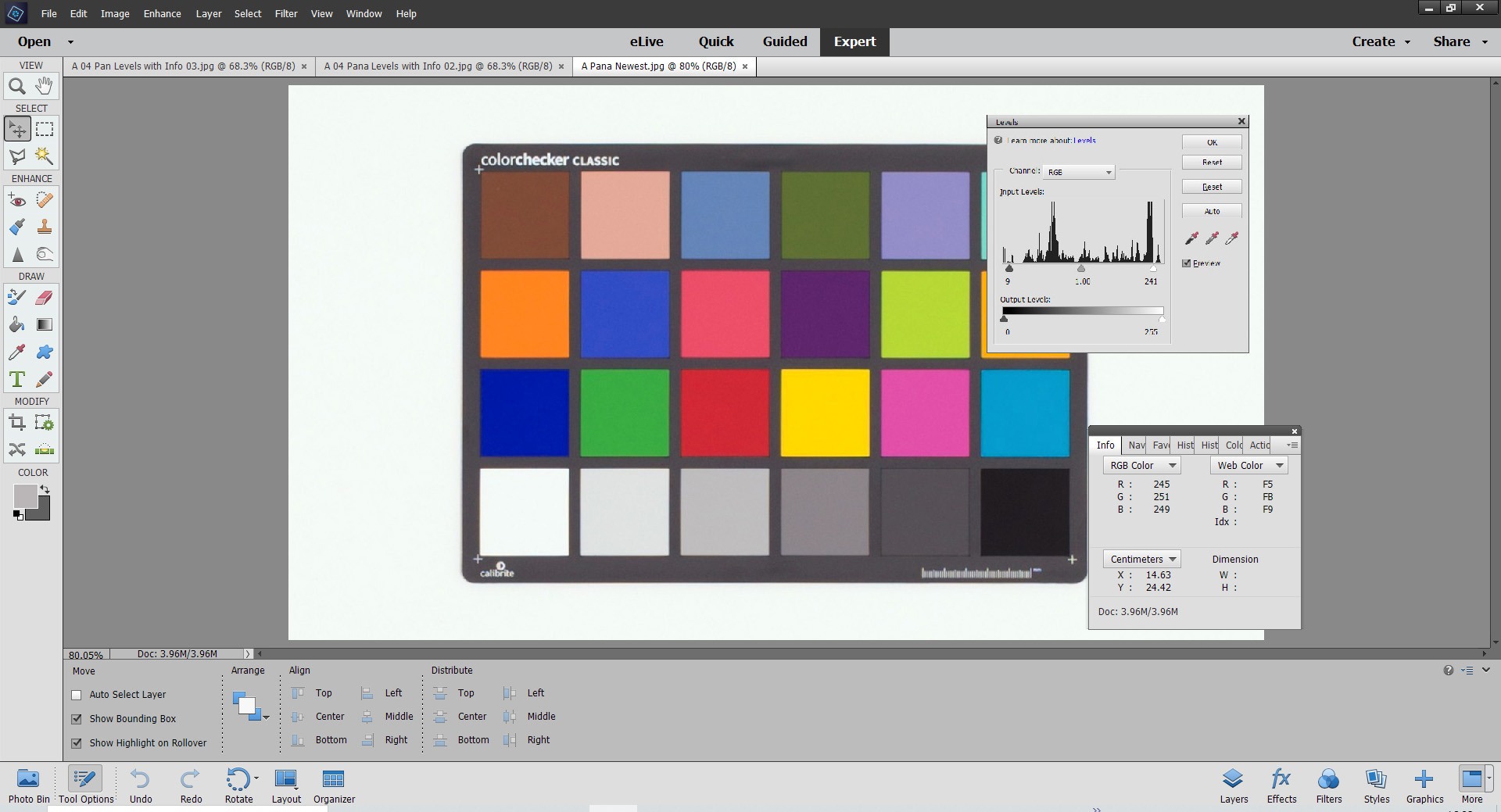The width and height of the screenshot is (1501, 812).
Task: Open the Layers panel
Action: [1233, 785]
